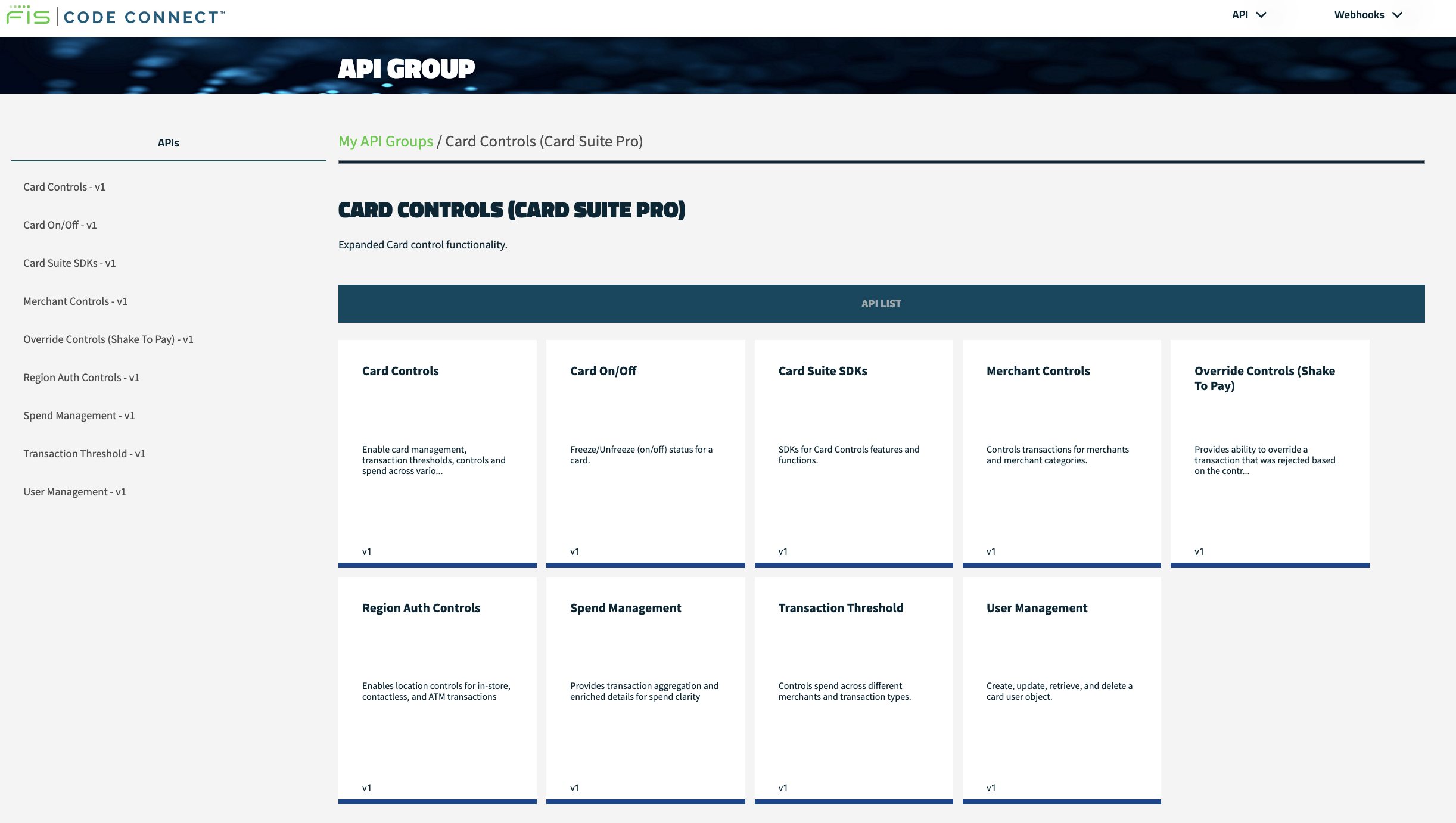Choose Merchant Controls - v1 in the sidebar

tap(74, 301)
